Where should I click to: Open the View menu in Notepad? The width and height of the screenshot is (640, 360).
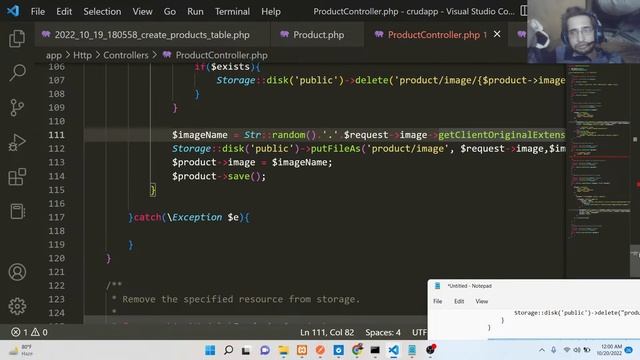click(x=482, y=301)
